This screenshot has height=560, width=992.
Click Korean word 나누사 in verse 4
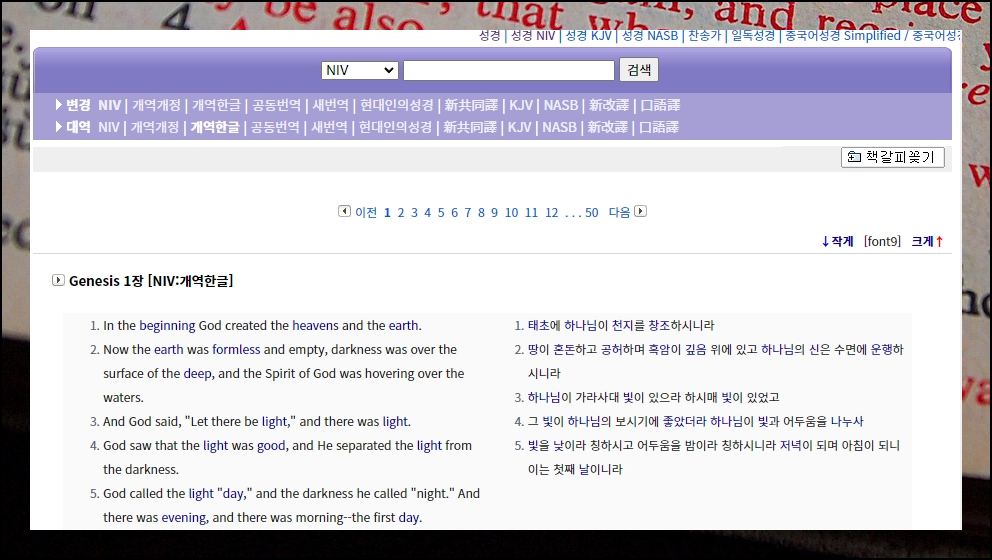click(847, 422)
